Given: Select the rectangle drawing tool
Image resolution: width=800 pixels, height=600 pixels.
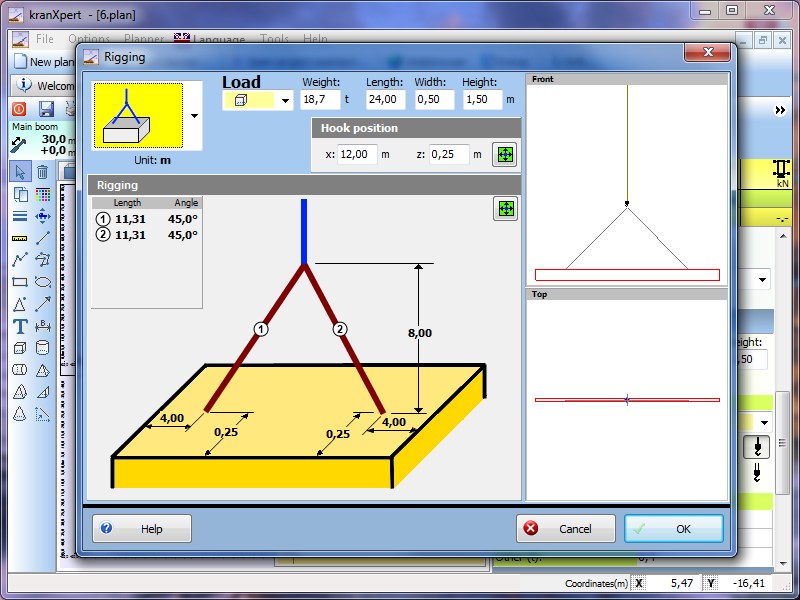Looking at the screenshot, I should pyautogui.click(x=20, y=282).
